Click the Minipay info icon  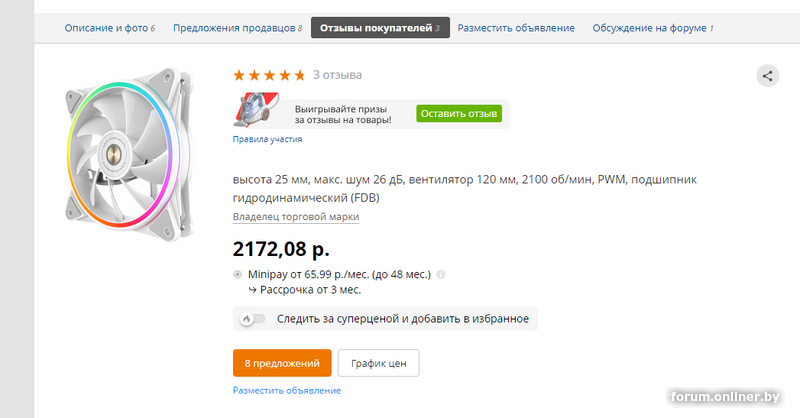click(441, 275)
